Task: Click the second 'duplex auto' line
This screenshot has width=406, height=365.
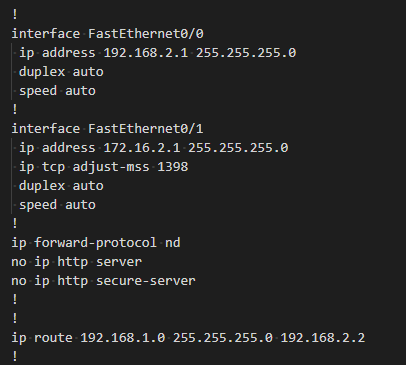Action: point(61,186)
